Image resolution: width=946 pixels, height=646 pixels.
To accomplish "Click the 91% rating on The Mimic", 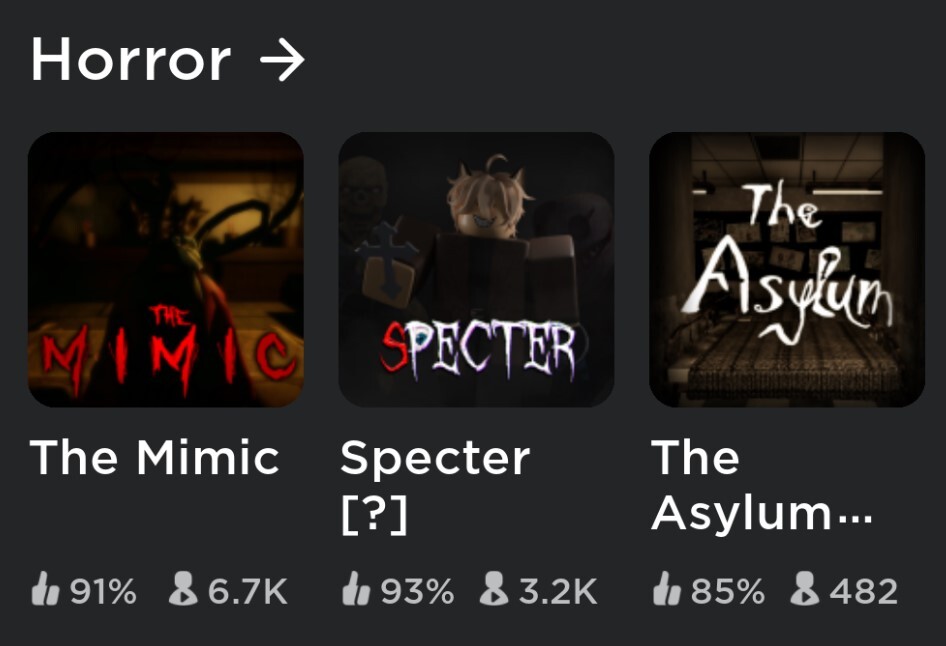I will tap(103, 591).
